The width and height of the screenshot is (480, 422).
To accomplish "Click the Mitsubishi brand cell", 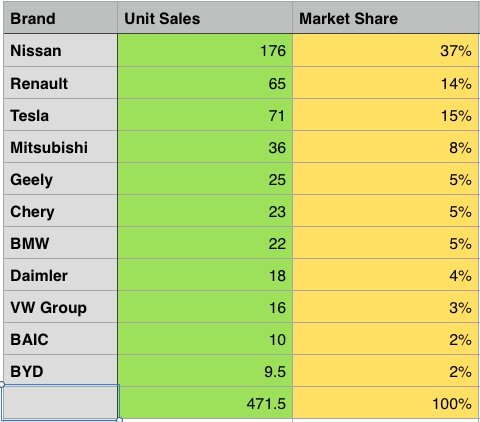I will (60, 147).
